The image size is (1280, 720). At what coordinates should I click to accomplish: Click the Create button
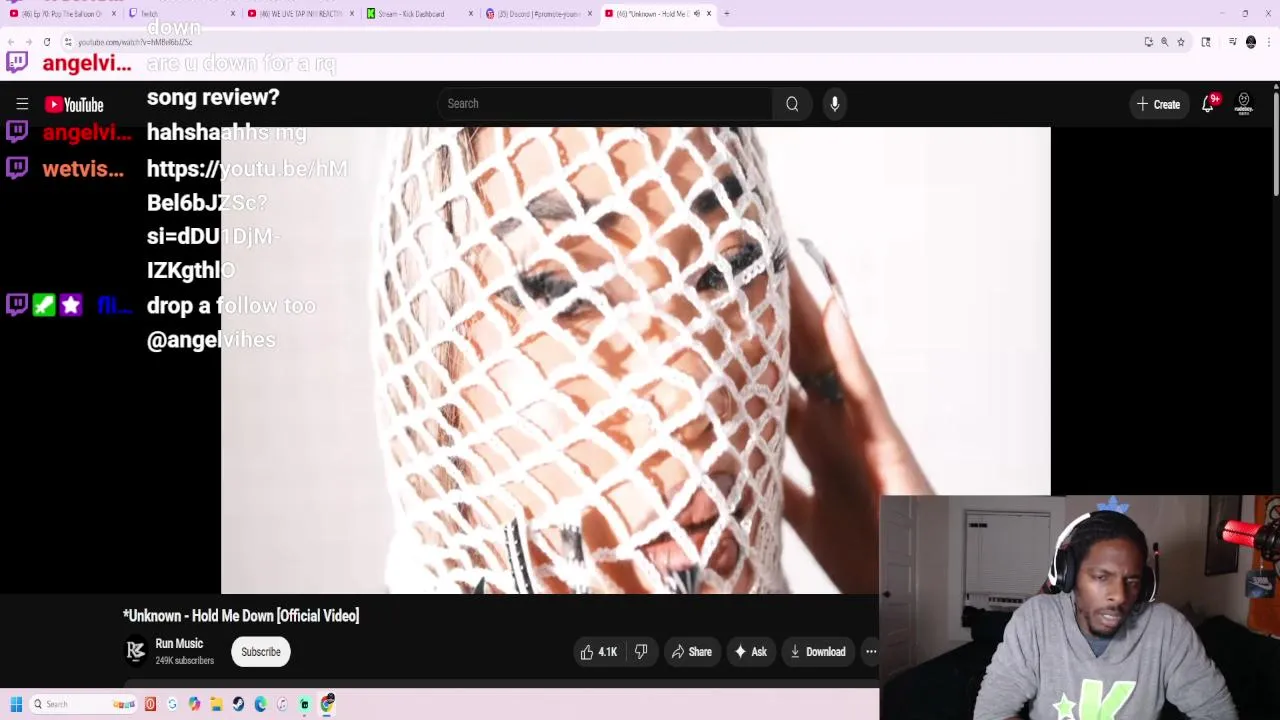point(1158,104)
